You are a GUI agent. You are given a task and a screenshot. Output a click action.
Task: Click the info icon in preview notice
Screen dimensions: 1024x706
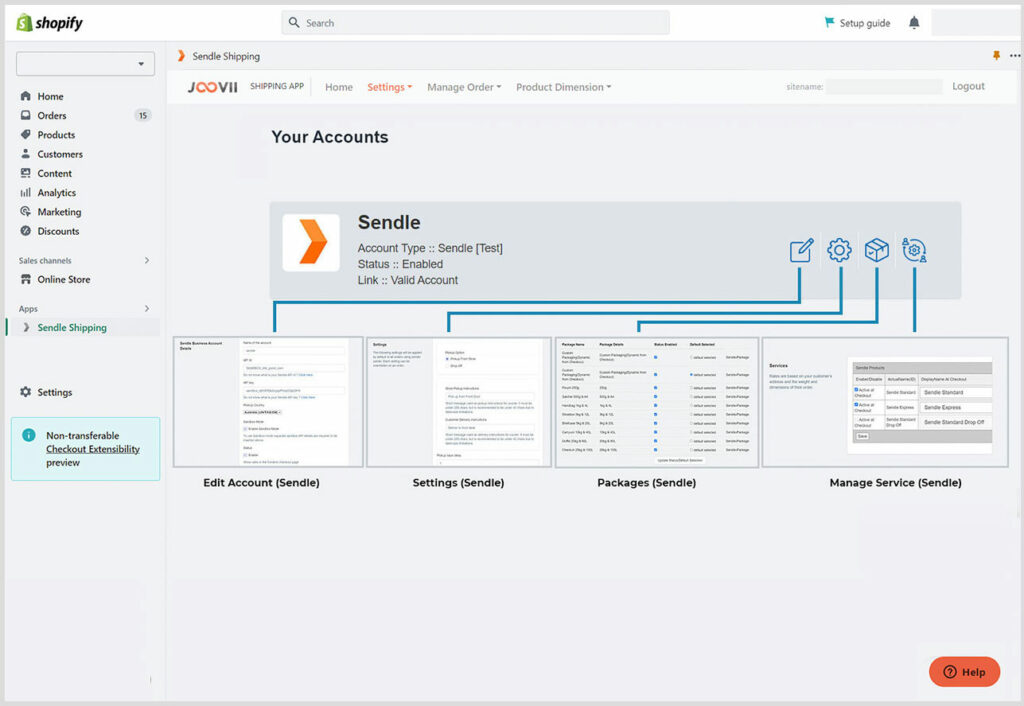[x=29, y=435]
